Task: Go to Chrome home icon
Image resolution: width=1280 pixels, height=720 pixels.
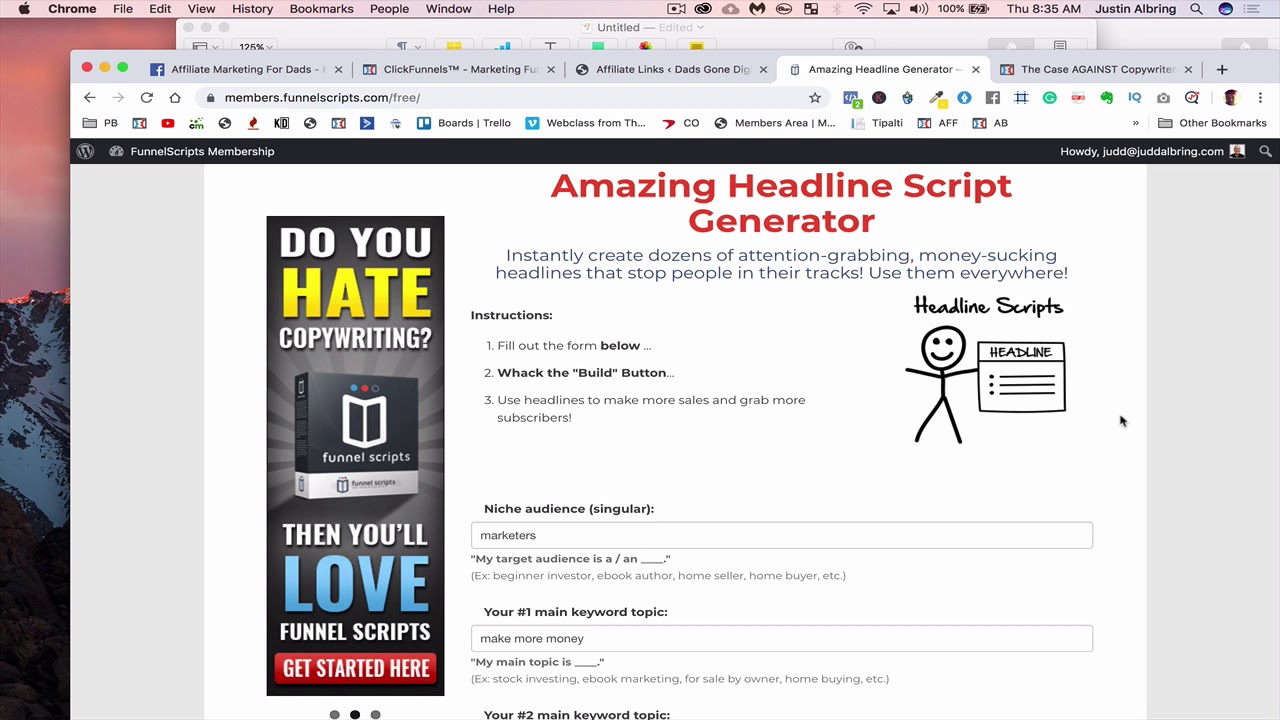Action: [175, 98]
